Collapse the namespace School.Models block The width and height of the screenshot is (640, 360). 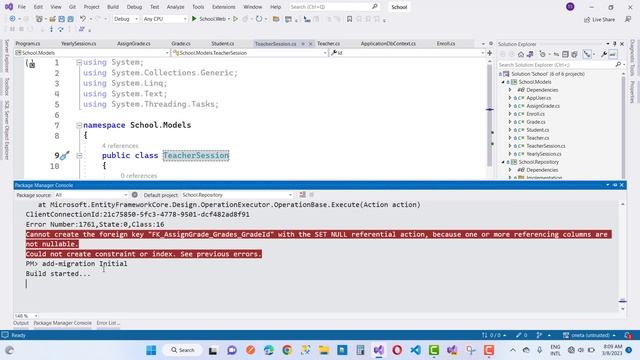tap(79, 125)
